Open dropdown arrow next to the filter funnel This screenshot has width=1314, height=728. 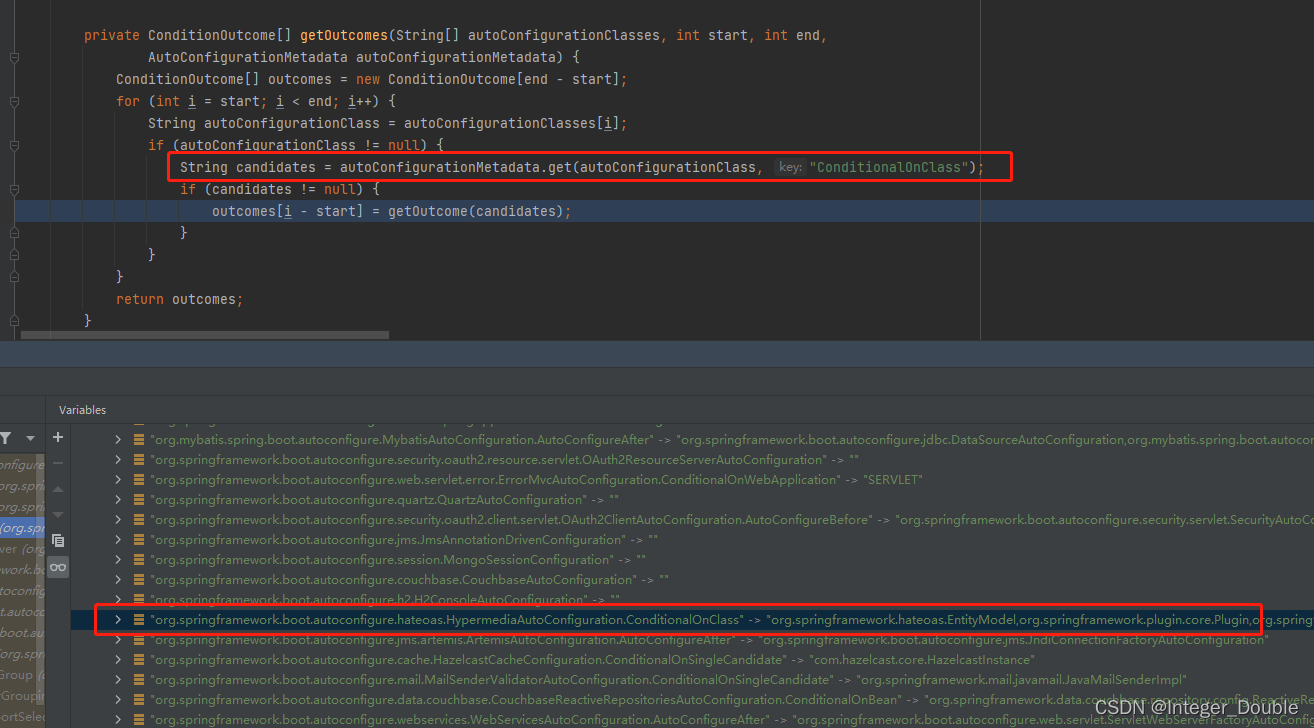tap(30, 438)
